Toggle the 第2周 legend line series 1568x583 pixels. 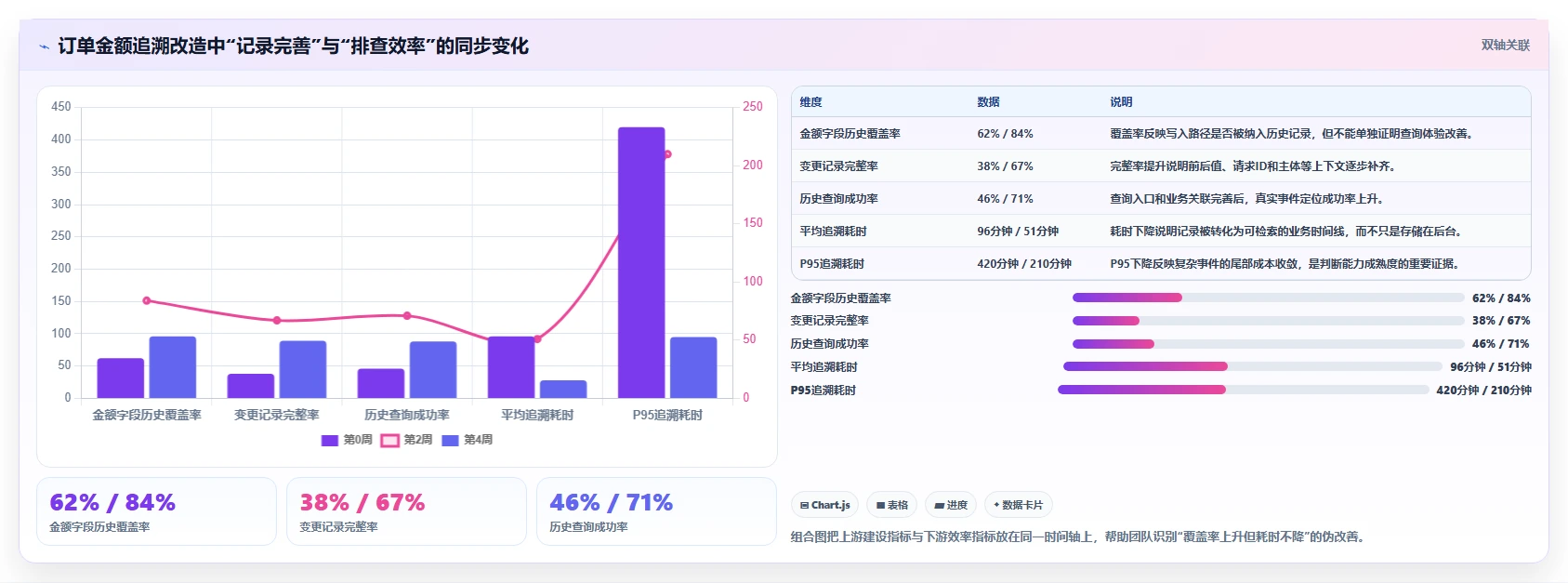pyautogui.click(x=406, y=440)
